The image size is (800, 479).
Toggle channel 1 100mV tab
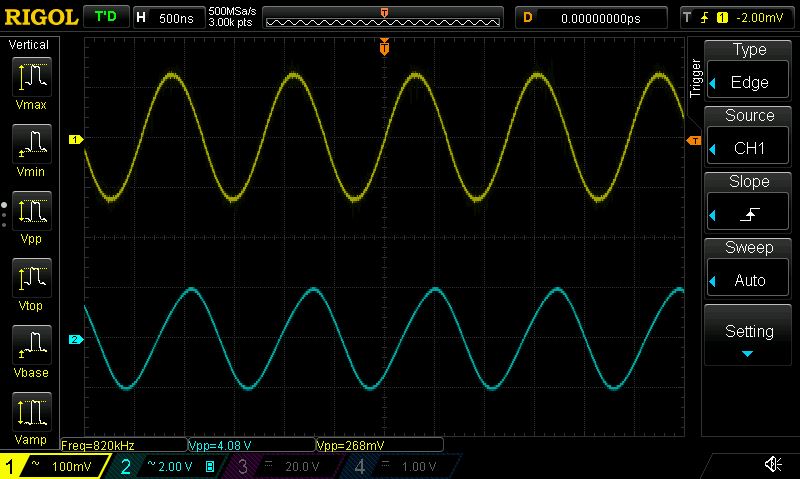coord(55,466)
